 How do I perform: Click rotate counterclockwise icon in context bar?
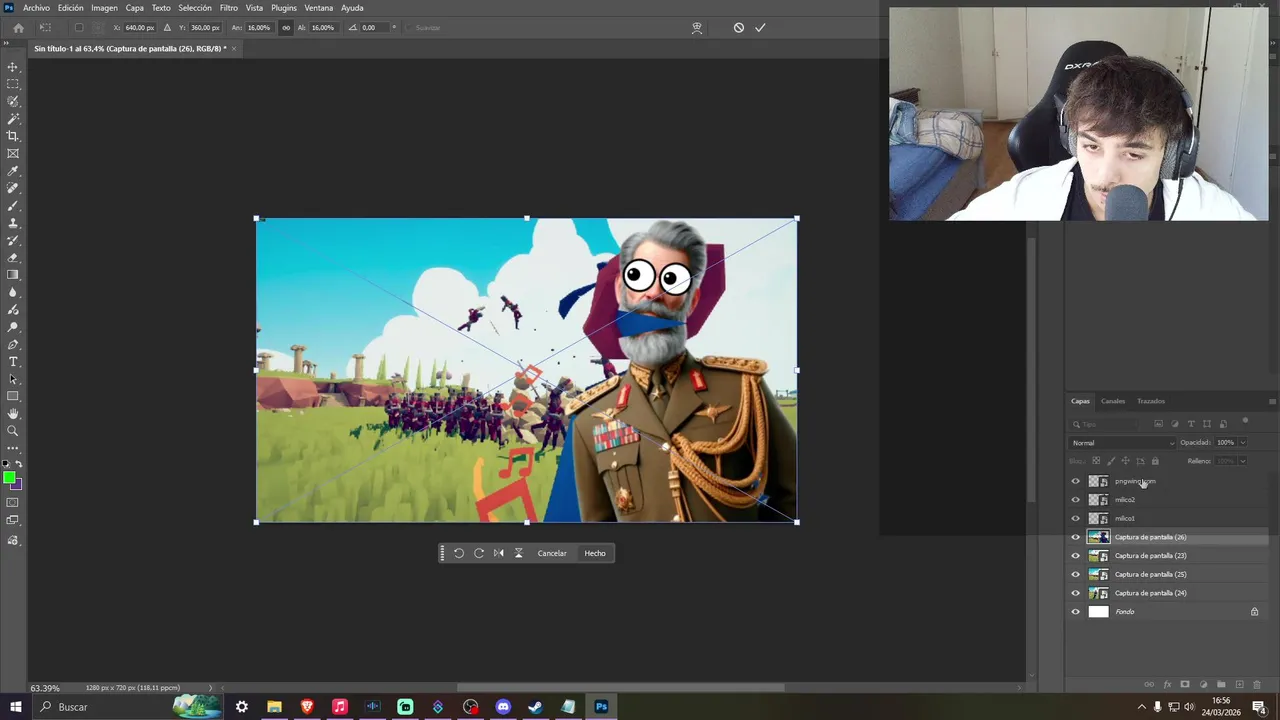click(x=459, y=553)
